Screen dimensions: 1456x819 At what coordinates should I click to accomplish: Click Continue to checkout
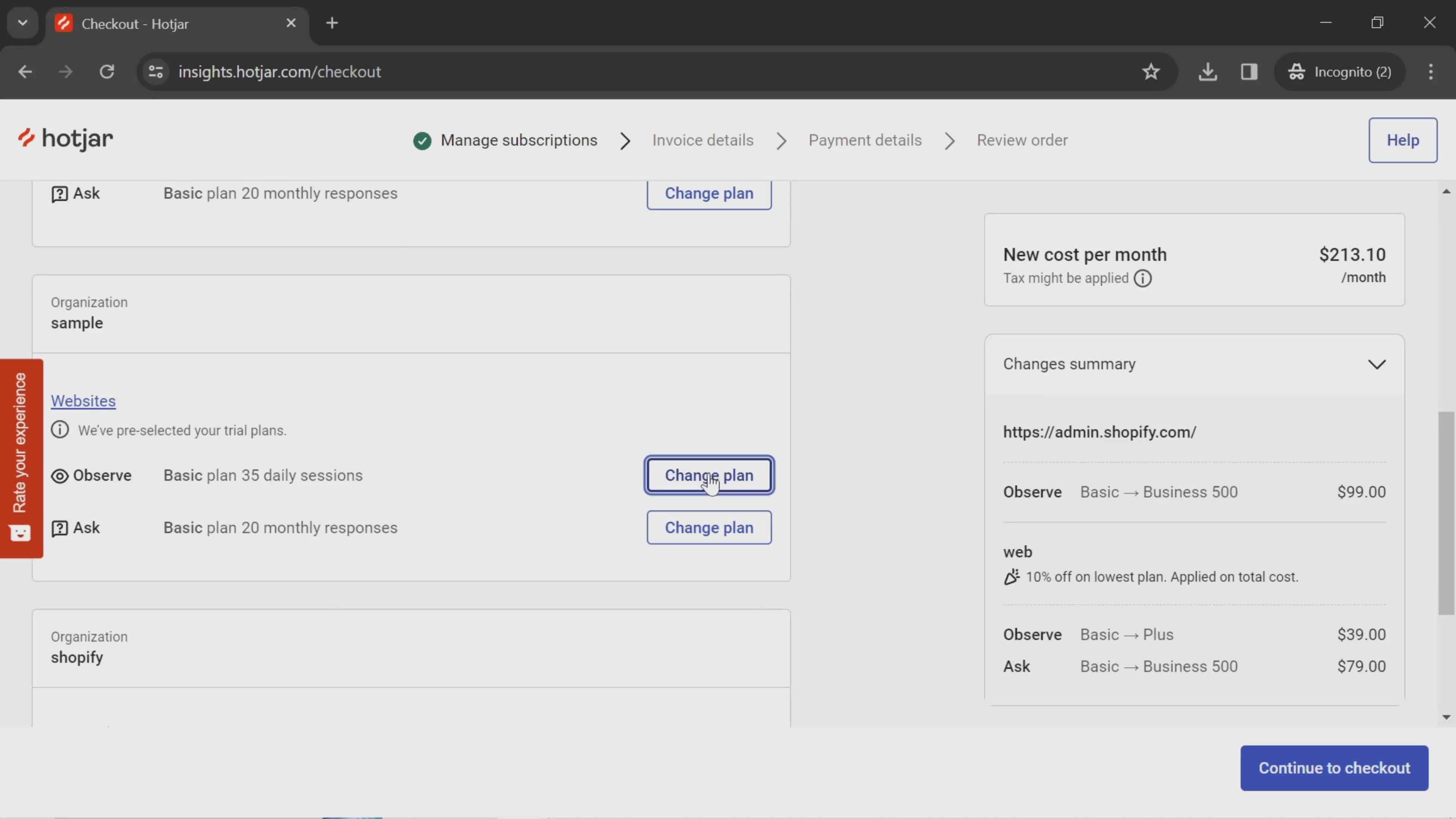[1334, 767]
